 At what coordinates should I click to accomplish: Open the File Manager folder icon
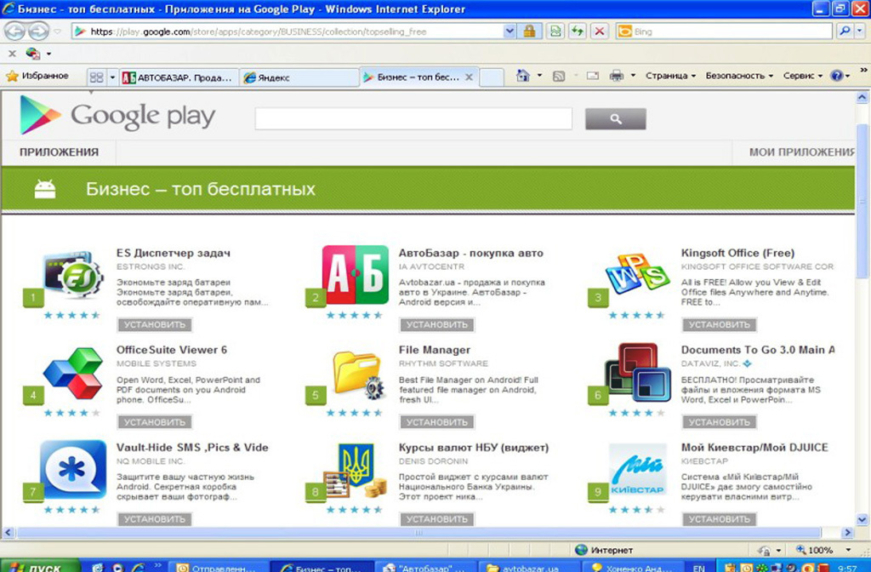(356, 374)
